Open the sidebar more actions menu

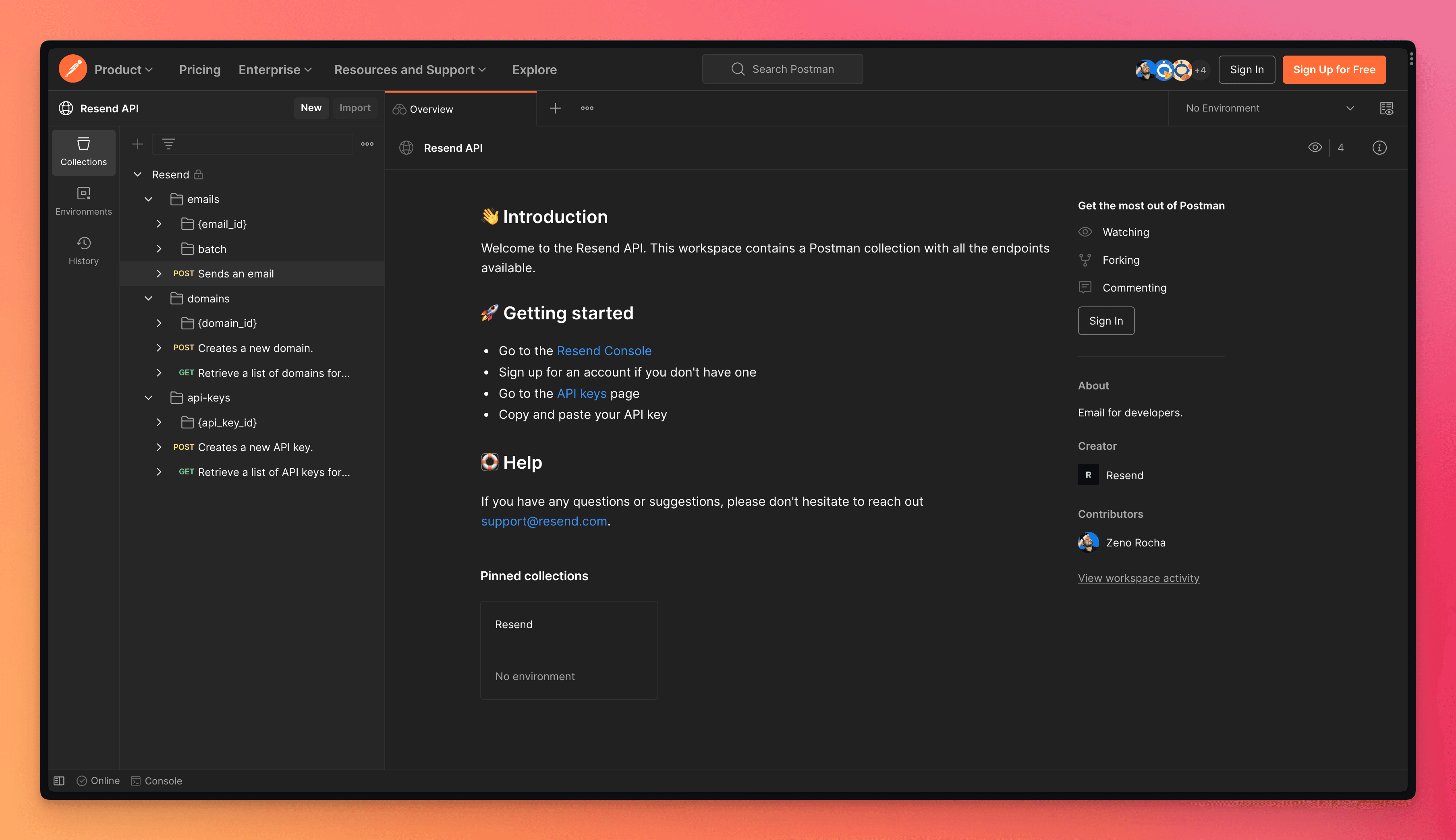click(x=367, y=144)
